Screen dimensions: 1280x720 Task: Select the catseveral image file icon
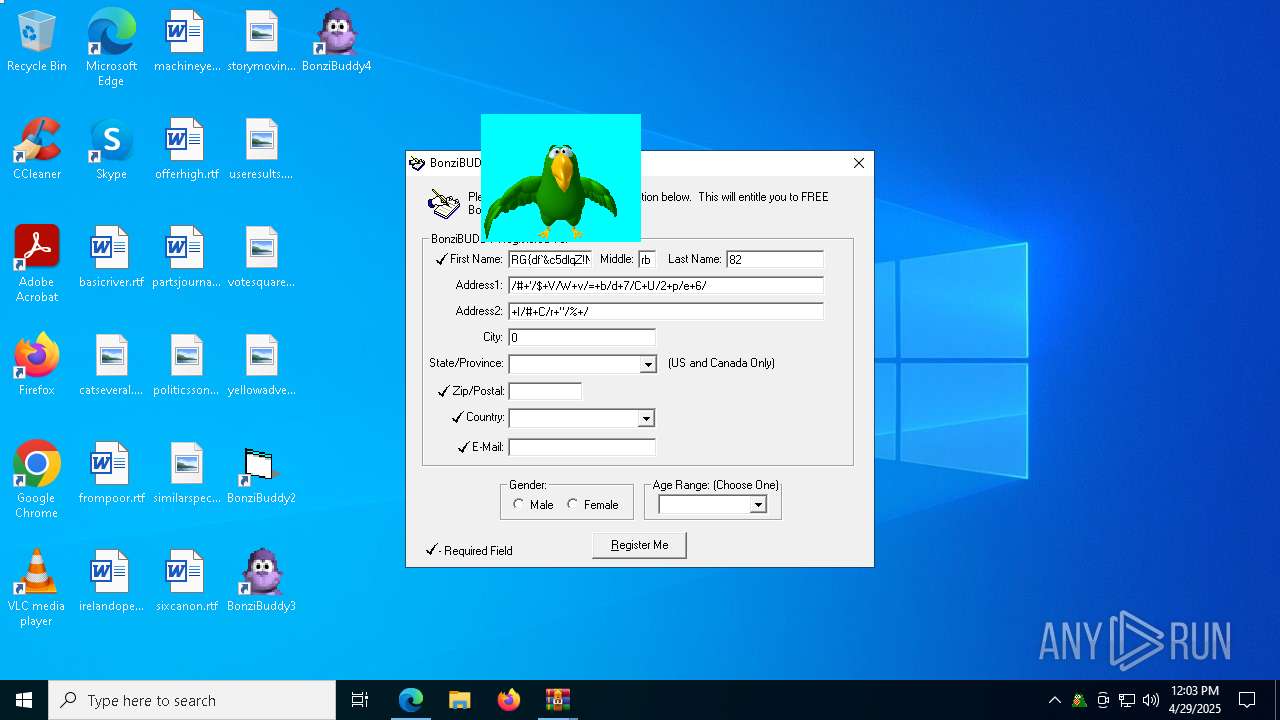pyautogui.click(x=111, y=366)
